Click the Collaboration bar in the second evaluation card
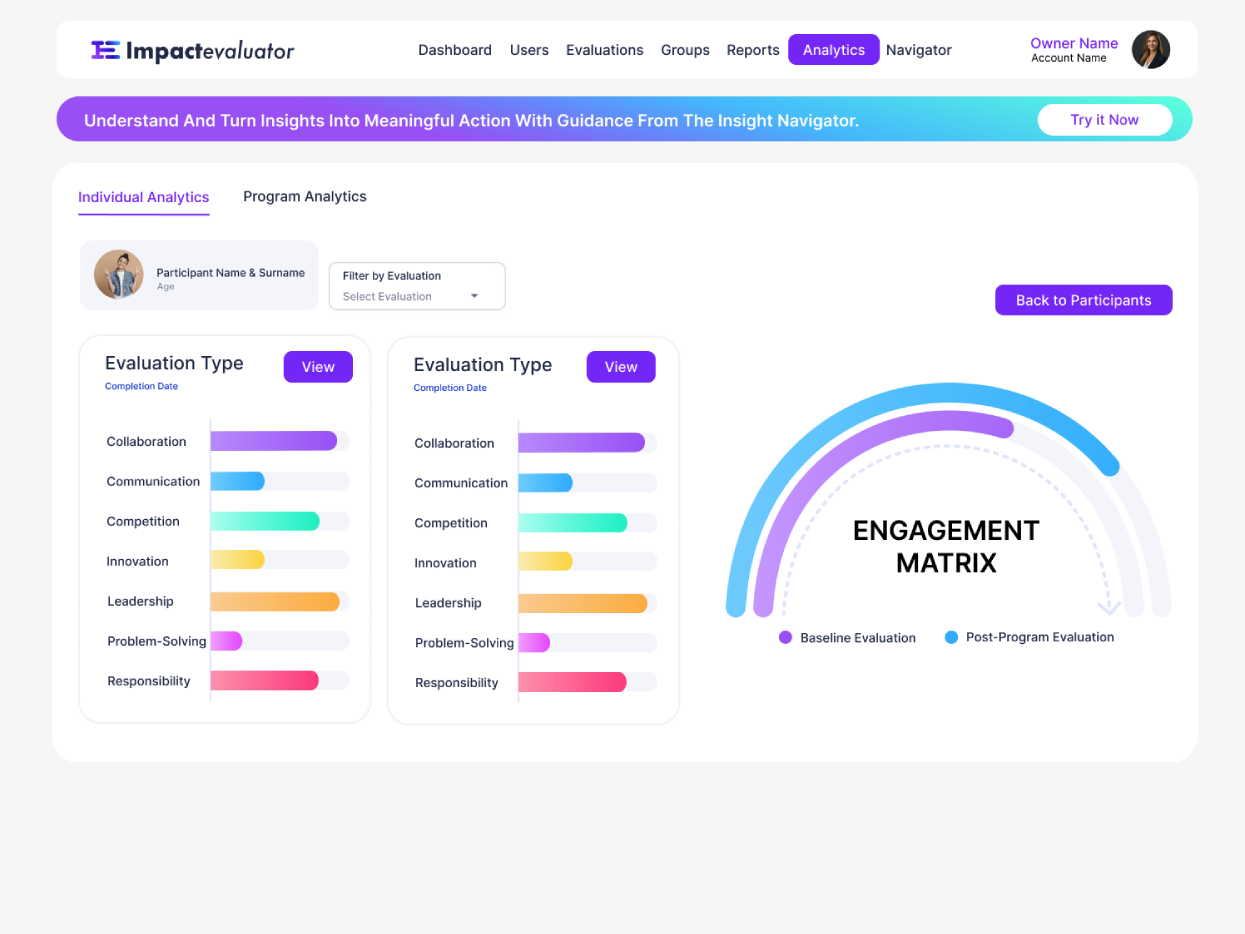 tap(581, 442)
